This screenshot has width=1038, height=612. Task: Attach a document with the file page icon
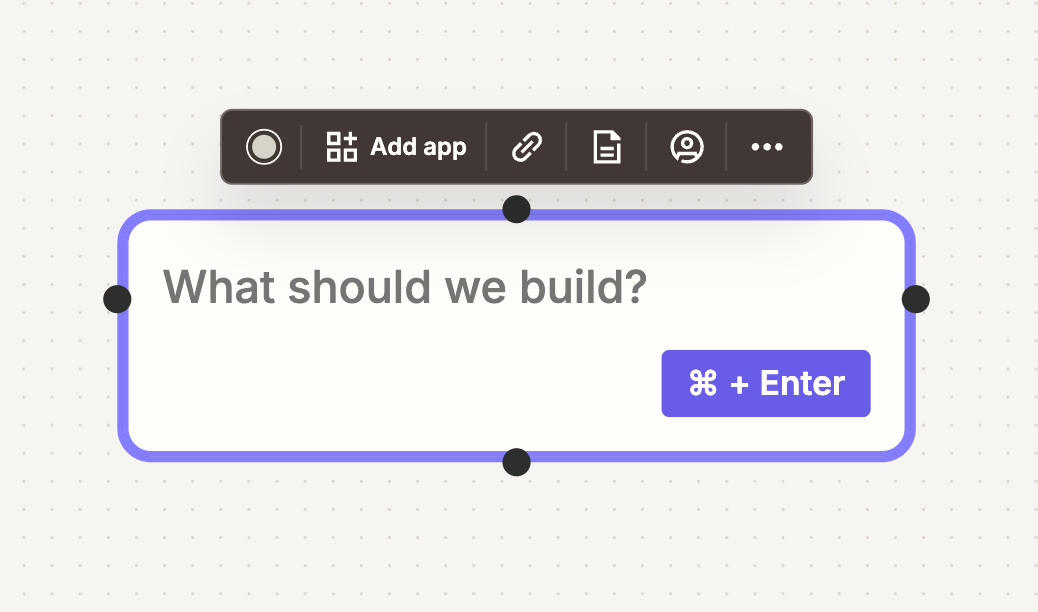tap(607, 147)
